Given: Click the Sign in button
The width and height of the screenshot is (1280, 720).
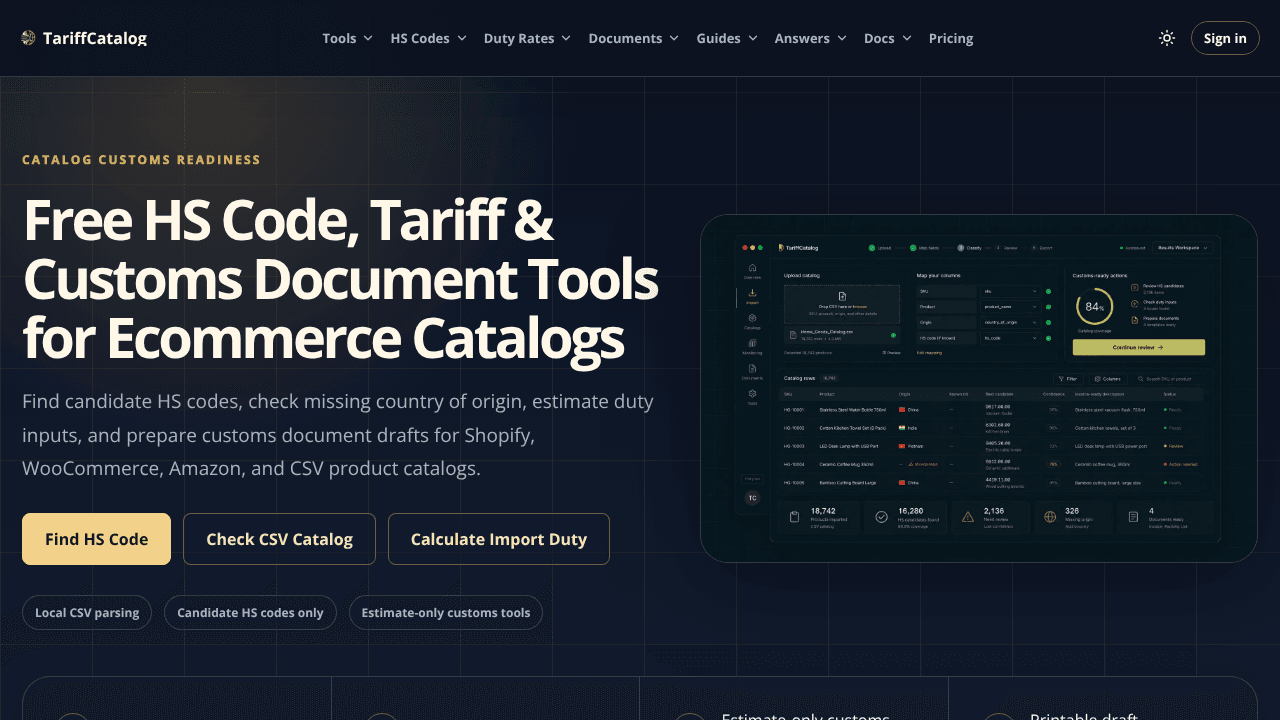Looking at the screenshot, I should [1225, 38].
